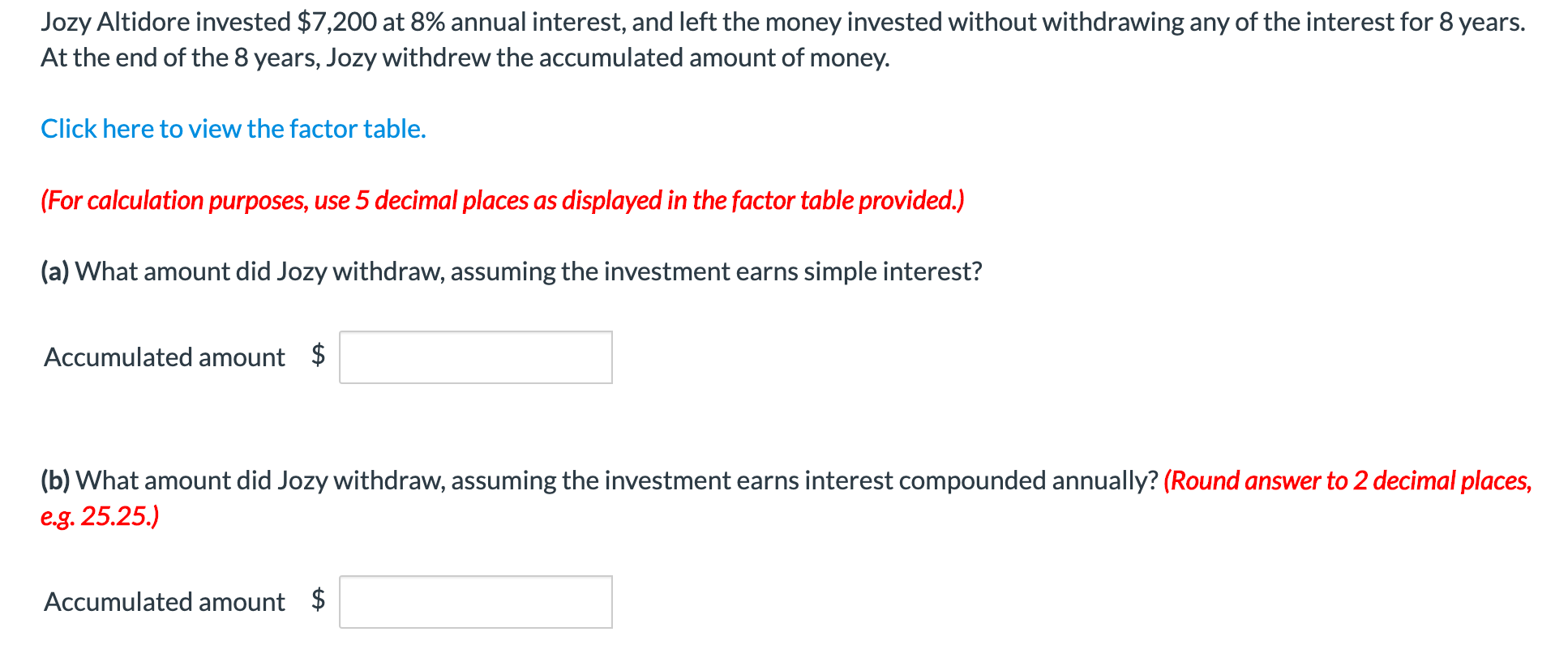Click here to view the factor table link

click(233, 128)
